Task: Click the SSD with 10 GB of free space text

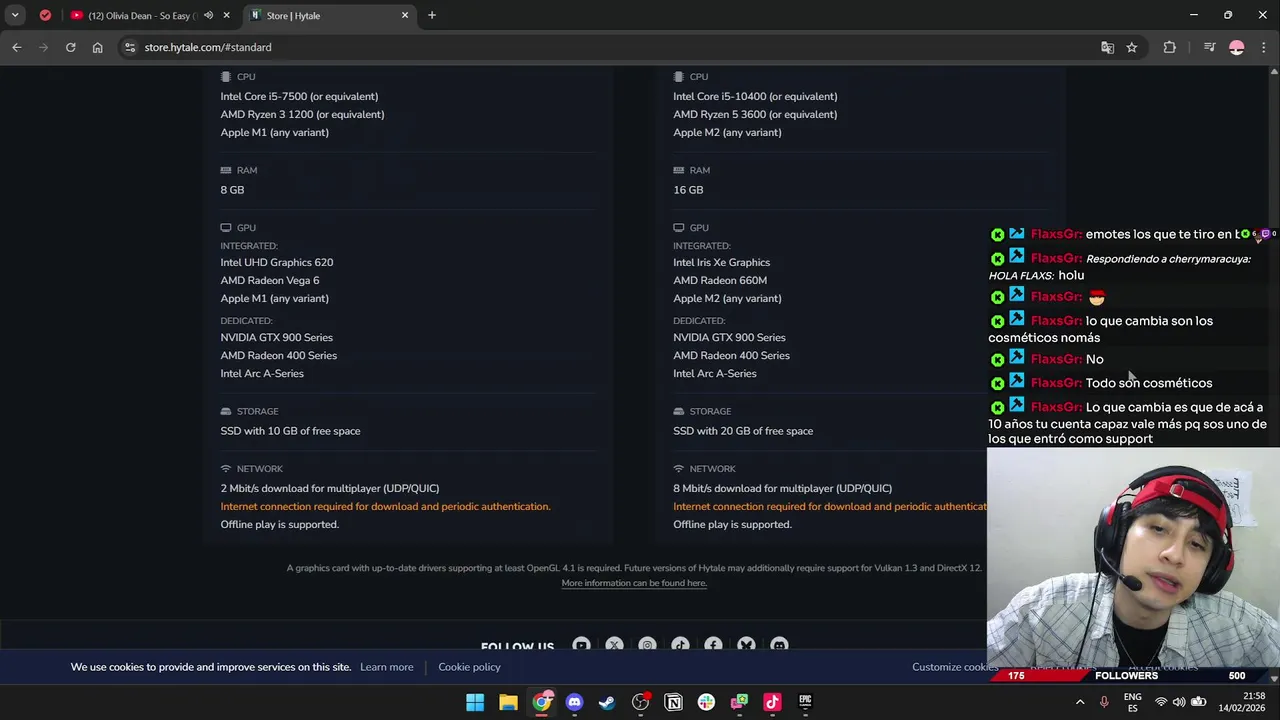Action: pyautogui.click(x=290, y=431)
